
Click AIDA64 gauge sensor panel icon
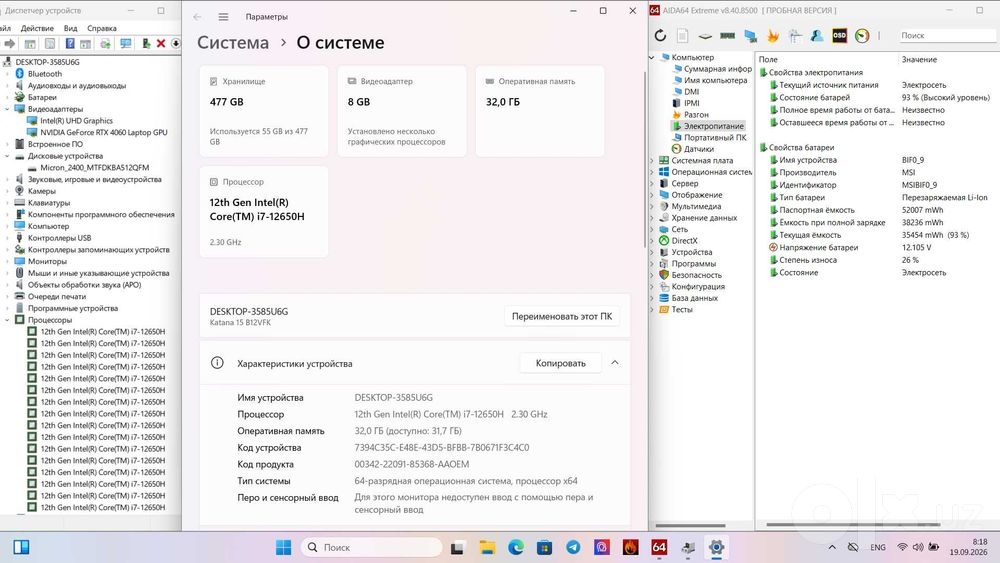pos(862,36)
